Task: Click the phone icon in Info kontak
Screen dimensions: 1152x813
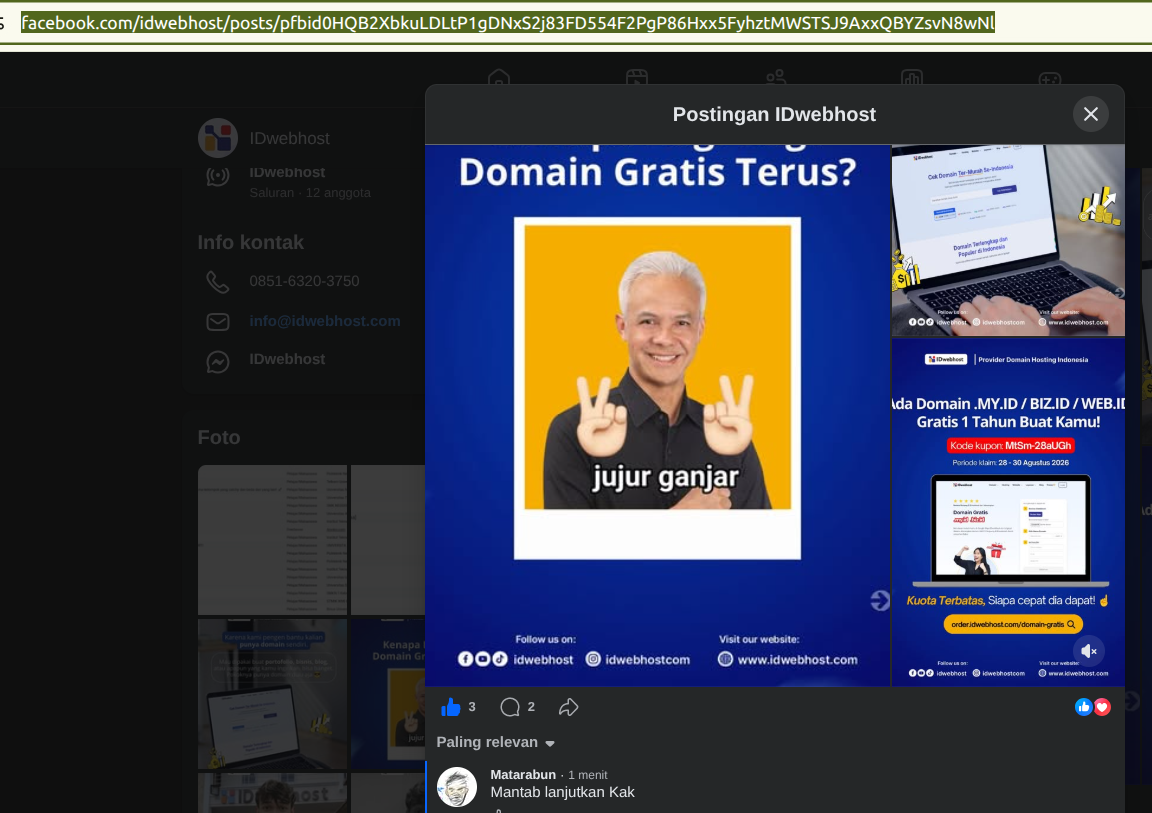Action: click(217, 282)
